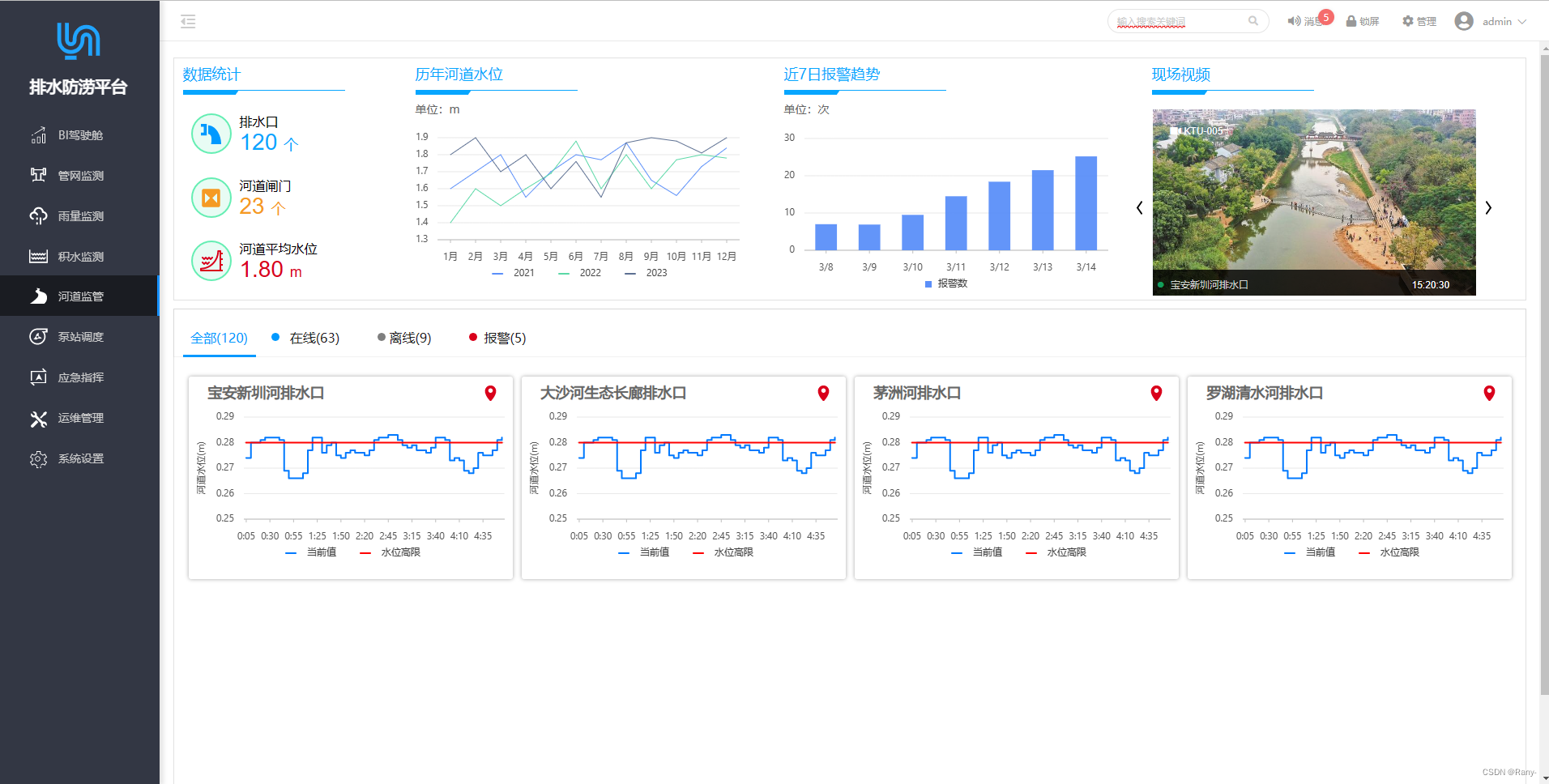Click the 120 个 drain outlet count
This screenshot has width=1549, height=784.
click(269, 143)
